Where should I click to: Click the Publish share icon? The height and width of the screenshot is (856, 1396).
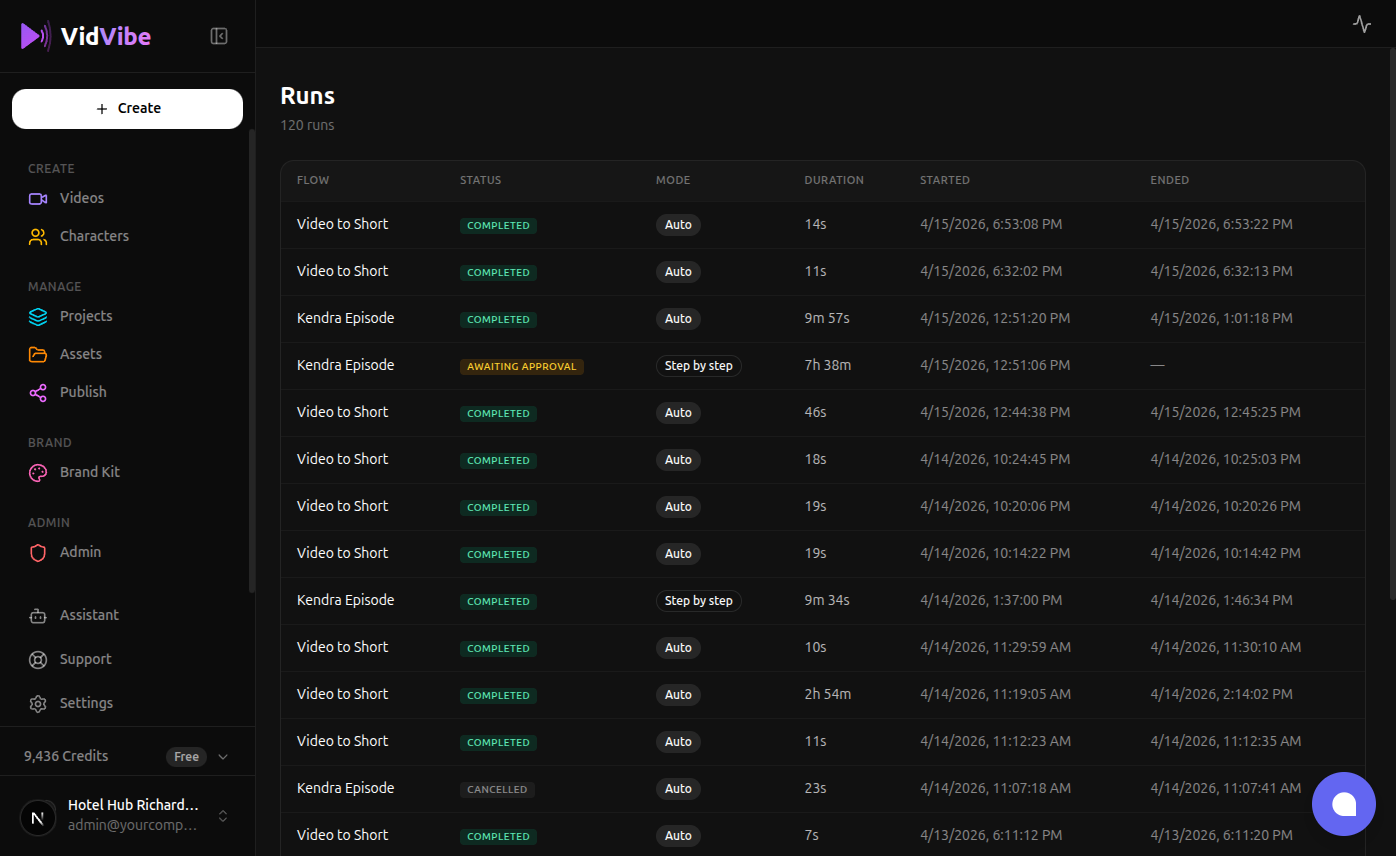(x=38, y=392)
